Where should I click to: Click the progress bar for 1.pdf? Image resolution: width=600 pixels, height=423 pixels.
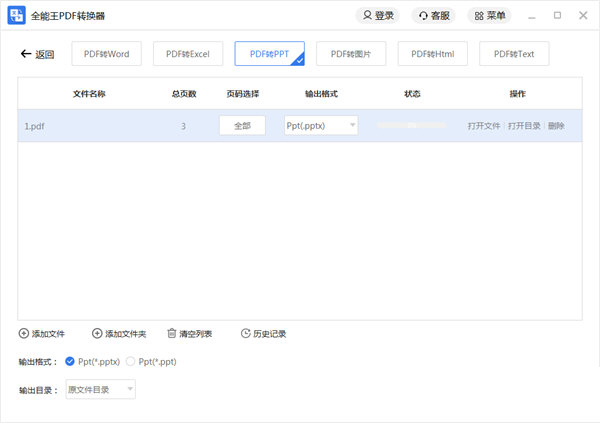pyautogui.click(x=411, y=125)
